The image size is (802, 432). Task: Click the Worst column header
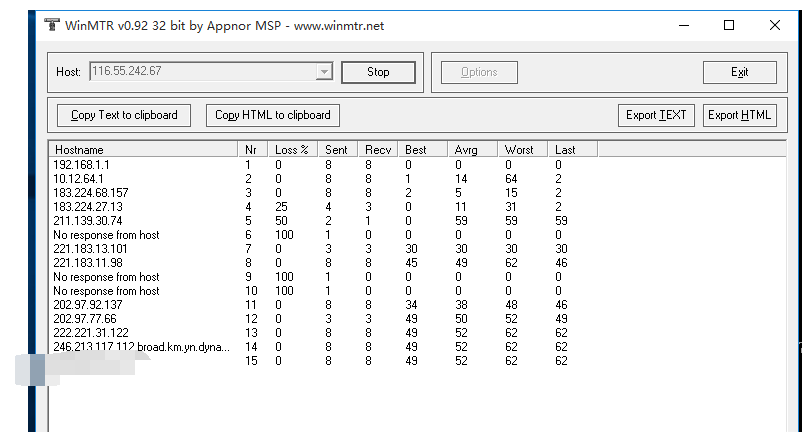(523, 150)
